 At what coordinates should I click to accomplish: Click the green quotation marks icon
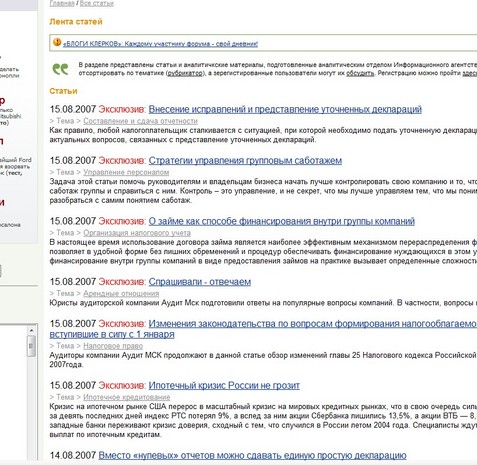tap(60, 69)
